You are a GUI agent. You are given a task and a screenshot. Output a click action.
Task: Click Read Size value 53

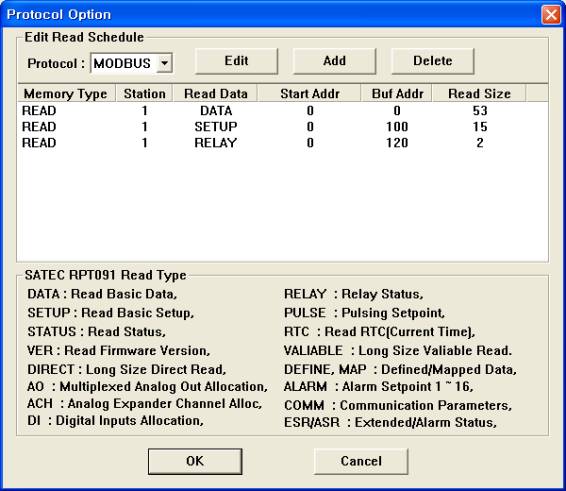tap(480, 110)
